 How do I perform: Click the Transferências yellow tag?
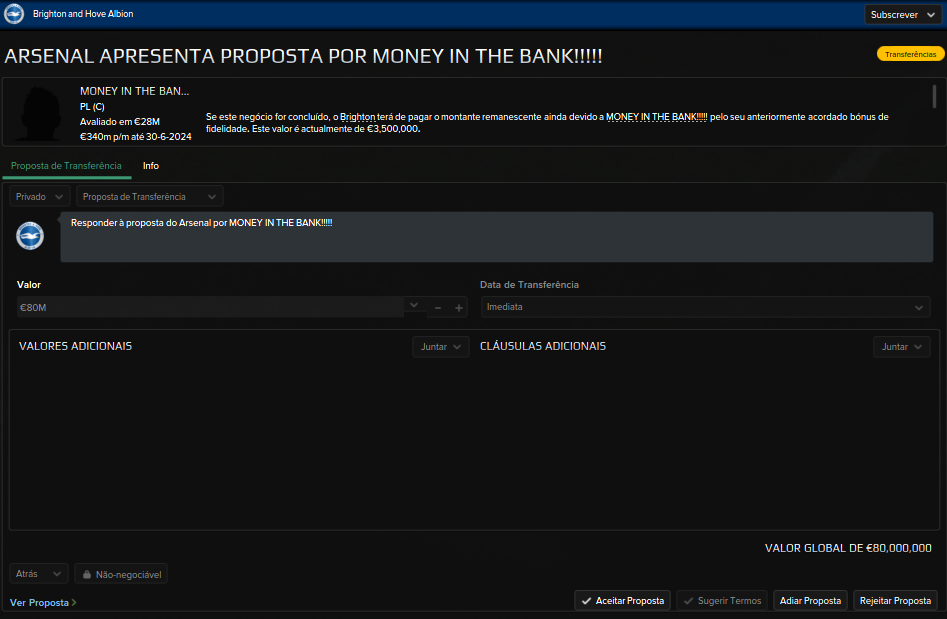pos(910,54)
